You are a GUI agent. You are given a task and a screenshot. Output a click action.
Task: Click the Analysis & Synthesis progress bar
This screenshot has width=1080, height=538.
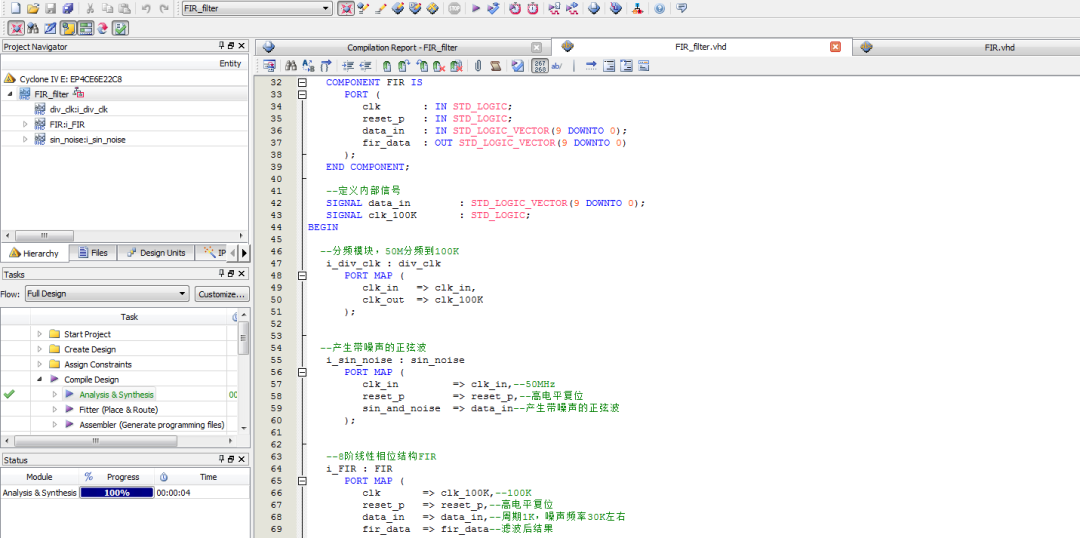tap(117, 493)
